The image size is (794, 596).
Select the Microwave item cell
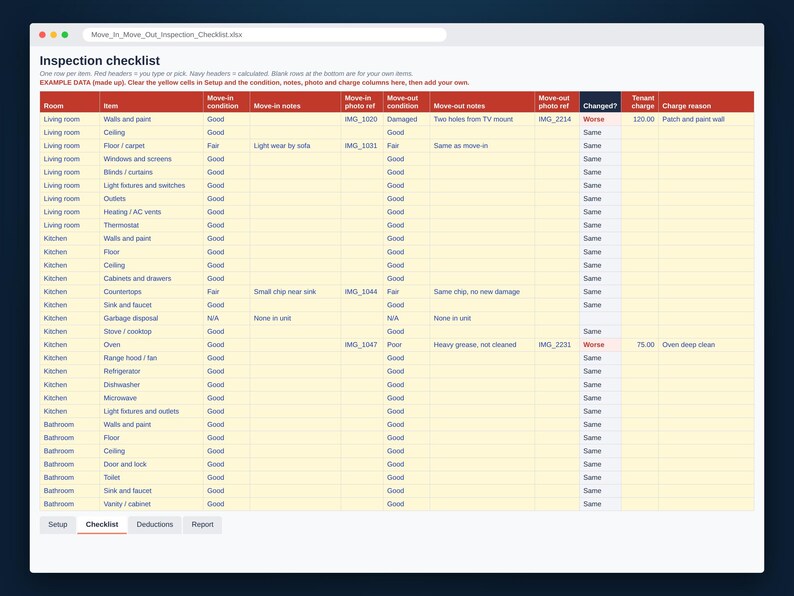(x=151, y=398)
